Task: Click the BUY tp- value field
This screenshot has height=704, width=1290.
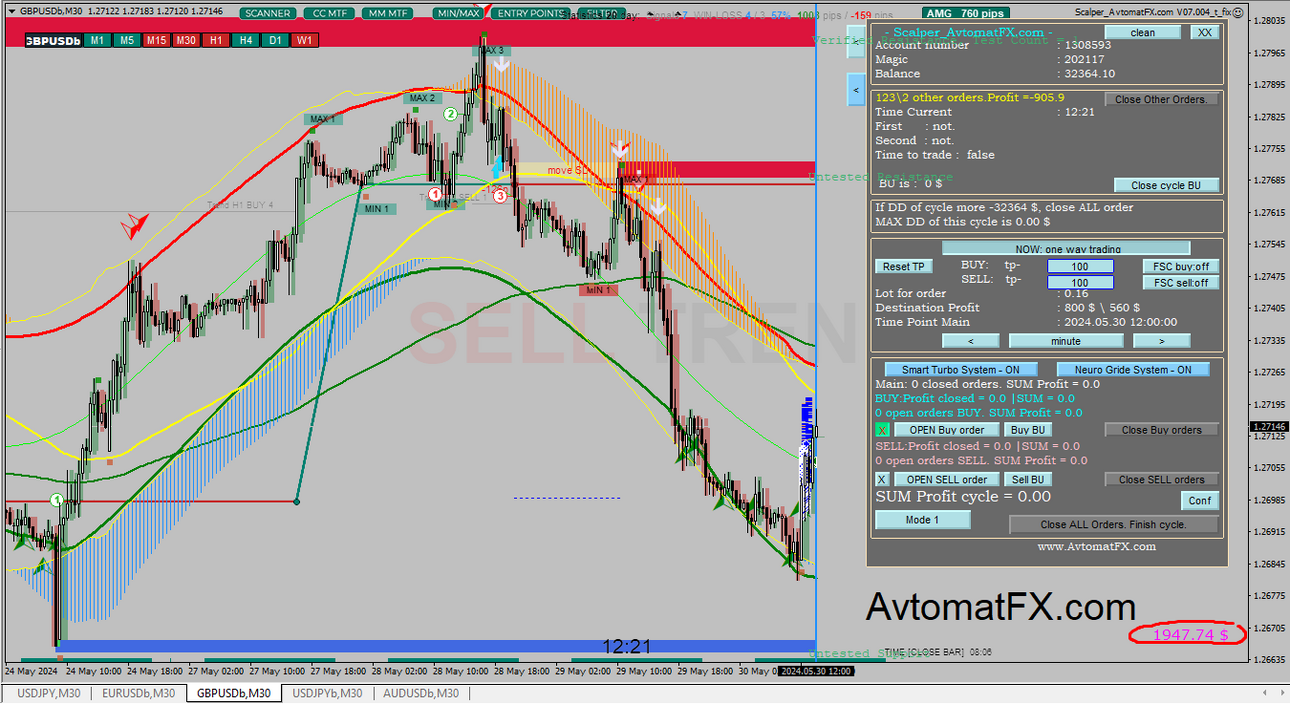Action: click(x=1080, y=266)
